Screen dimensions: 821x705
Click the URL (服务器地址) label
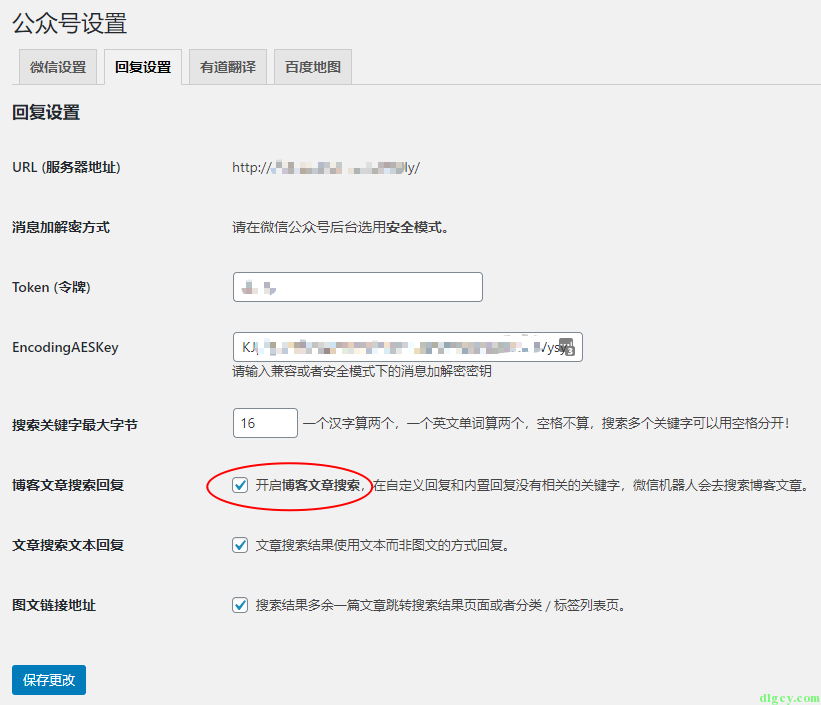pos(66,168)
